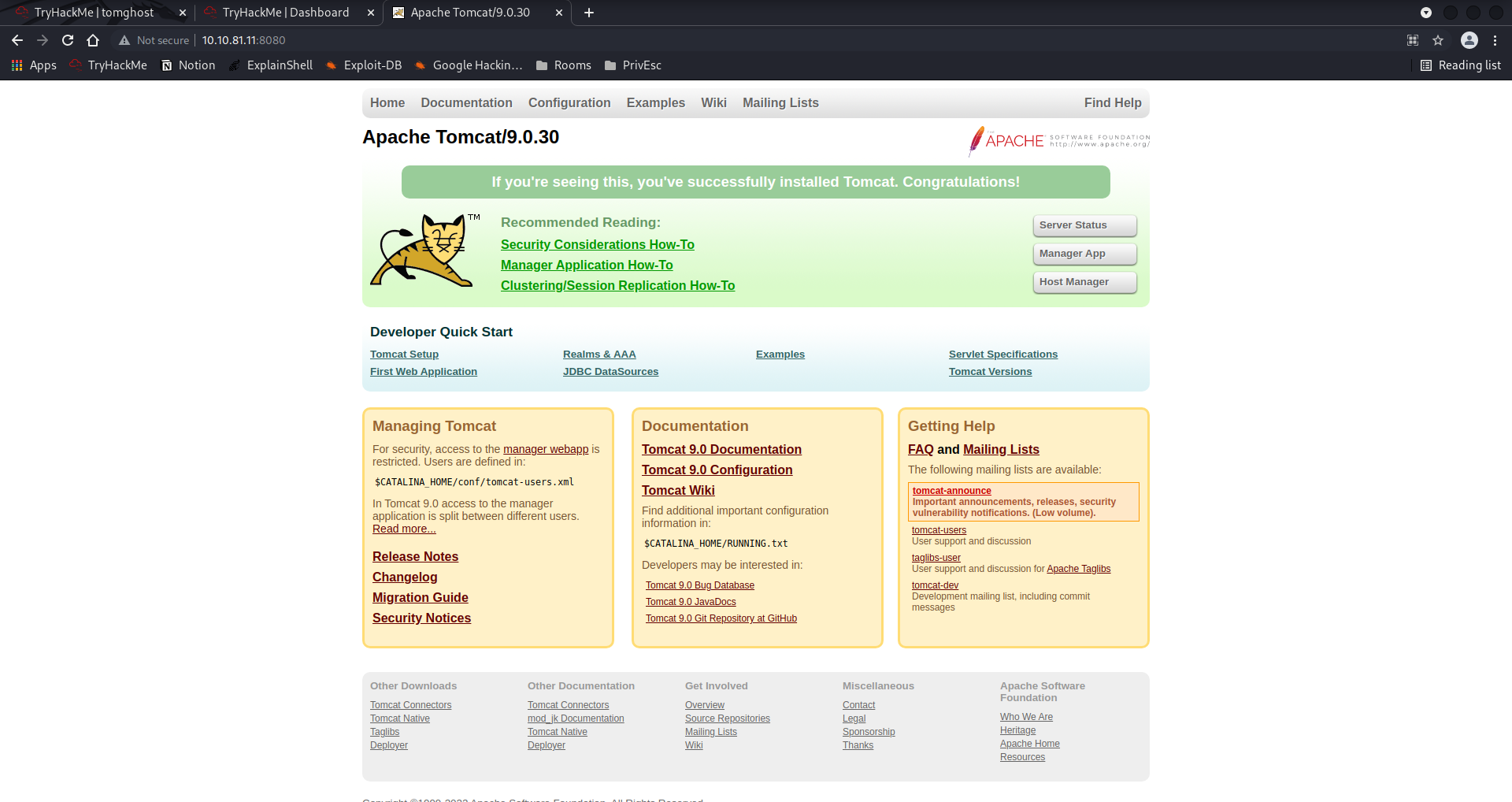Image resolution: width=1512 pixels, height=802 pixels.
Task: Bookmark this page with star icon
Action: [x=1438, y=40]
